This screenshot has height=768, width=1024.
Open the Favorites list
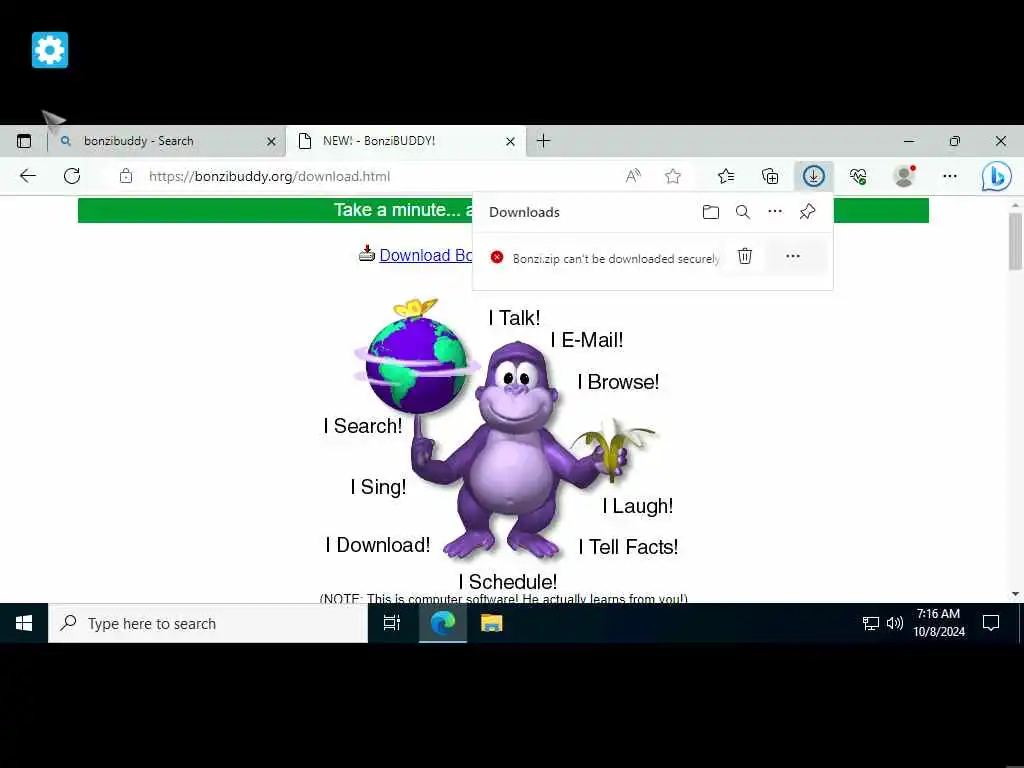pyautogui.click(x=726, y=176)
